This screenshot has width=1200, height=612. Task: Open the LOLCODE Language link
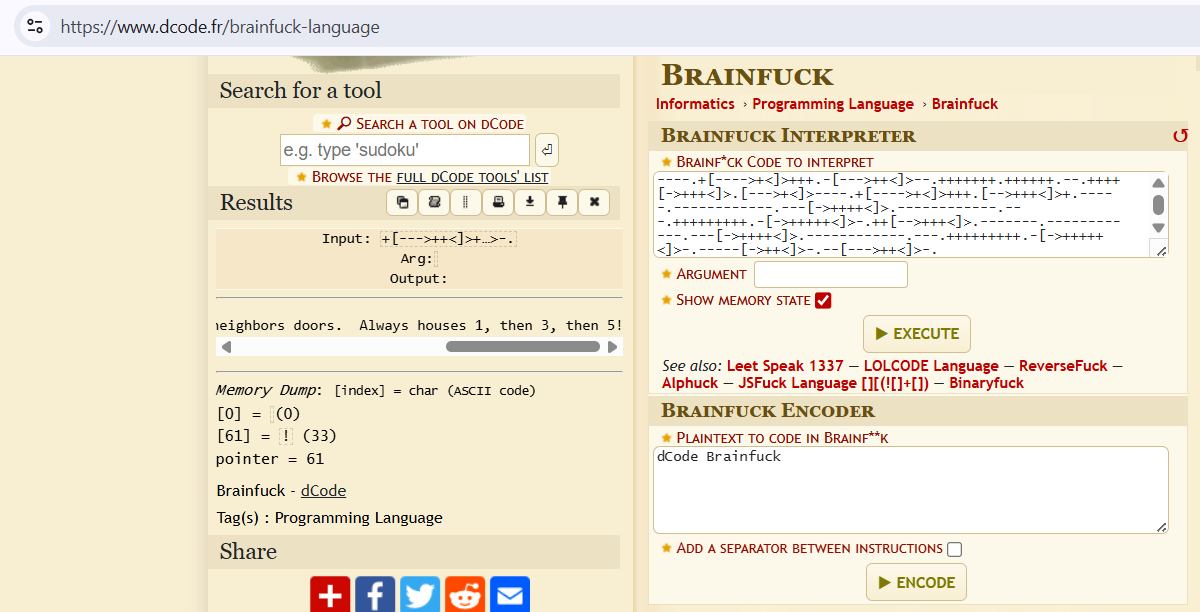click(x=930, y=365)
